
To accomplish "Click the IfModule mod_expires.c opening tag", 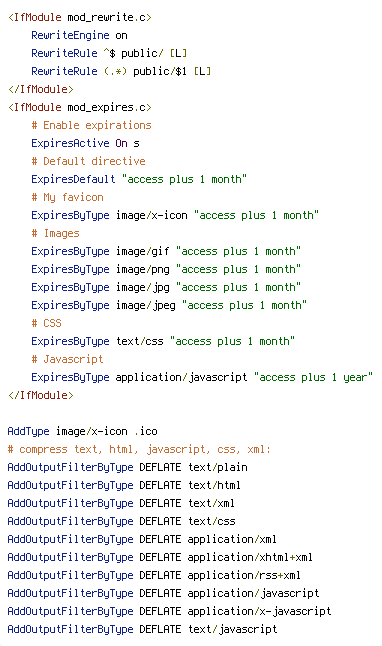I will pos(80,108).
